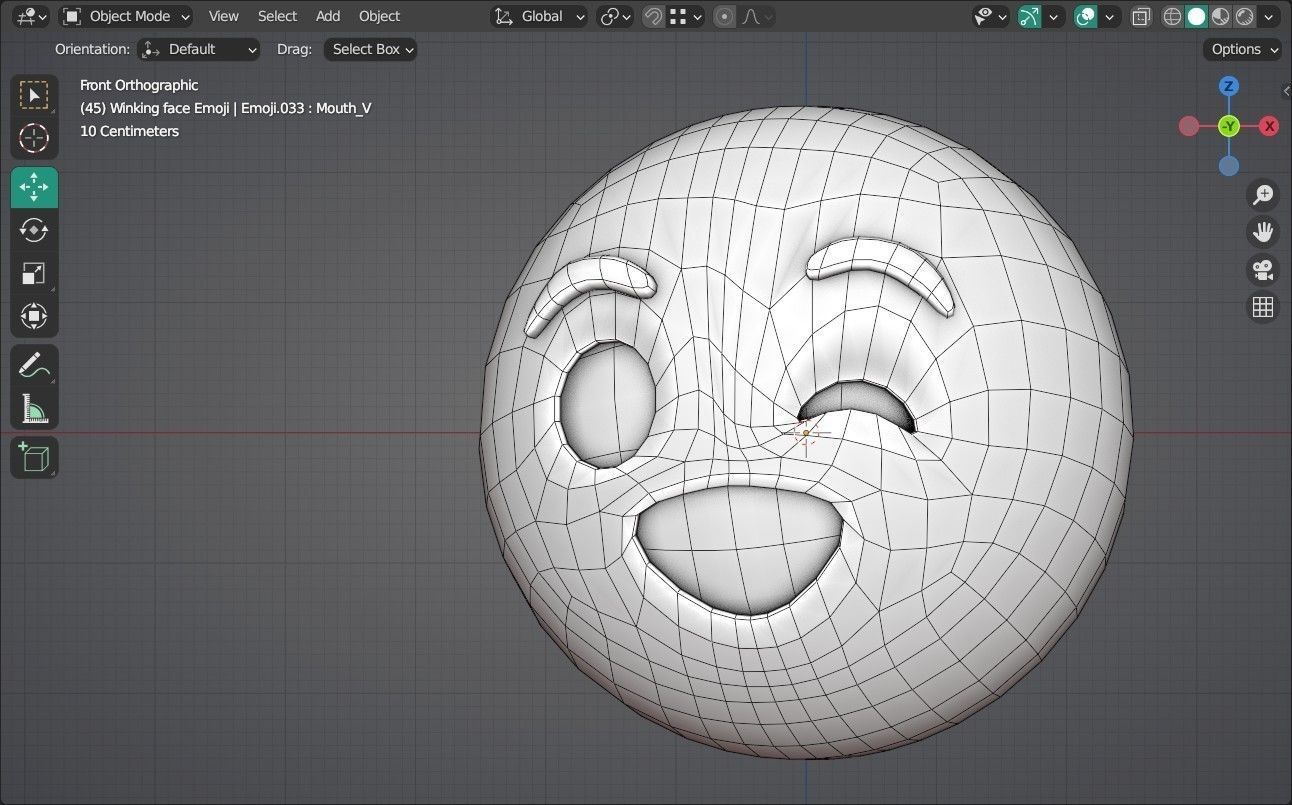Open the Add menu
1292x805 pixels.
(328, 16)
